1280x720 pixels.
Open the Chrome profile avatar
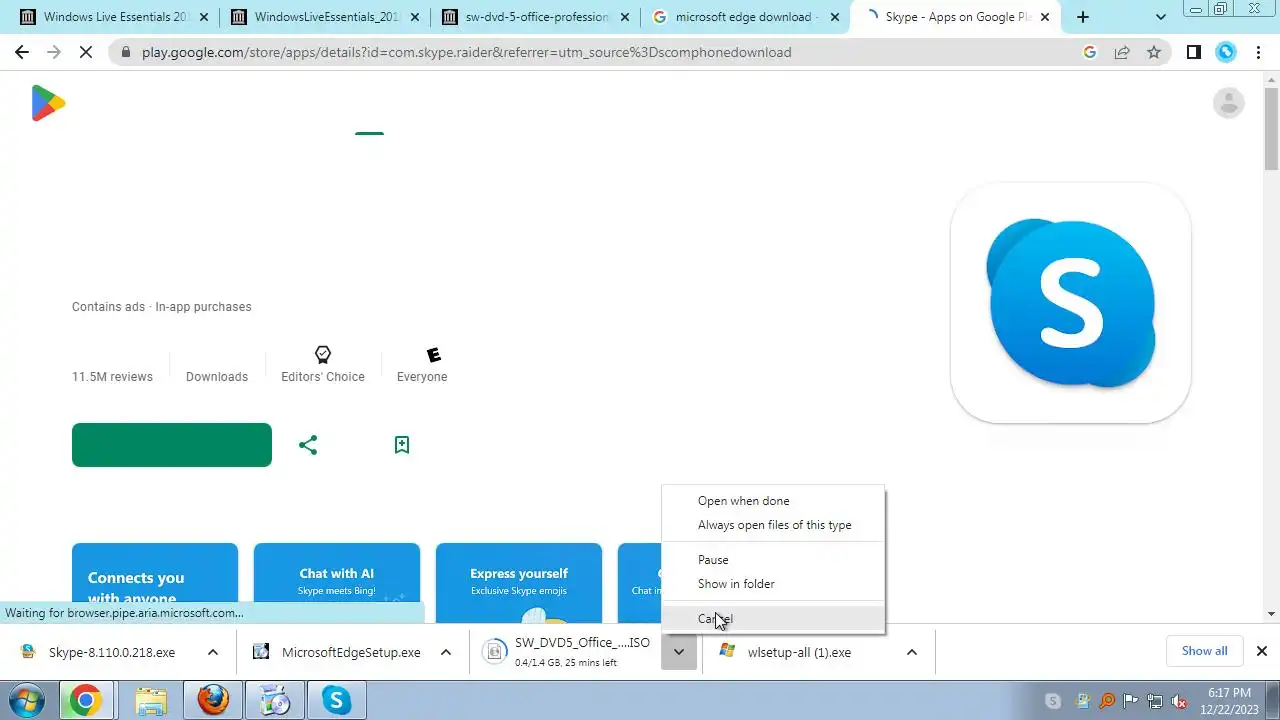1226,52
